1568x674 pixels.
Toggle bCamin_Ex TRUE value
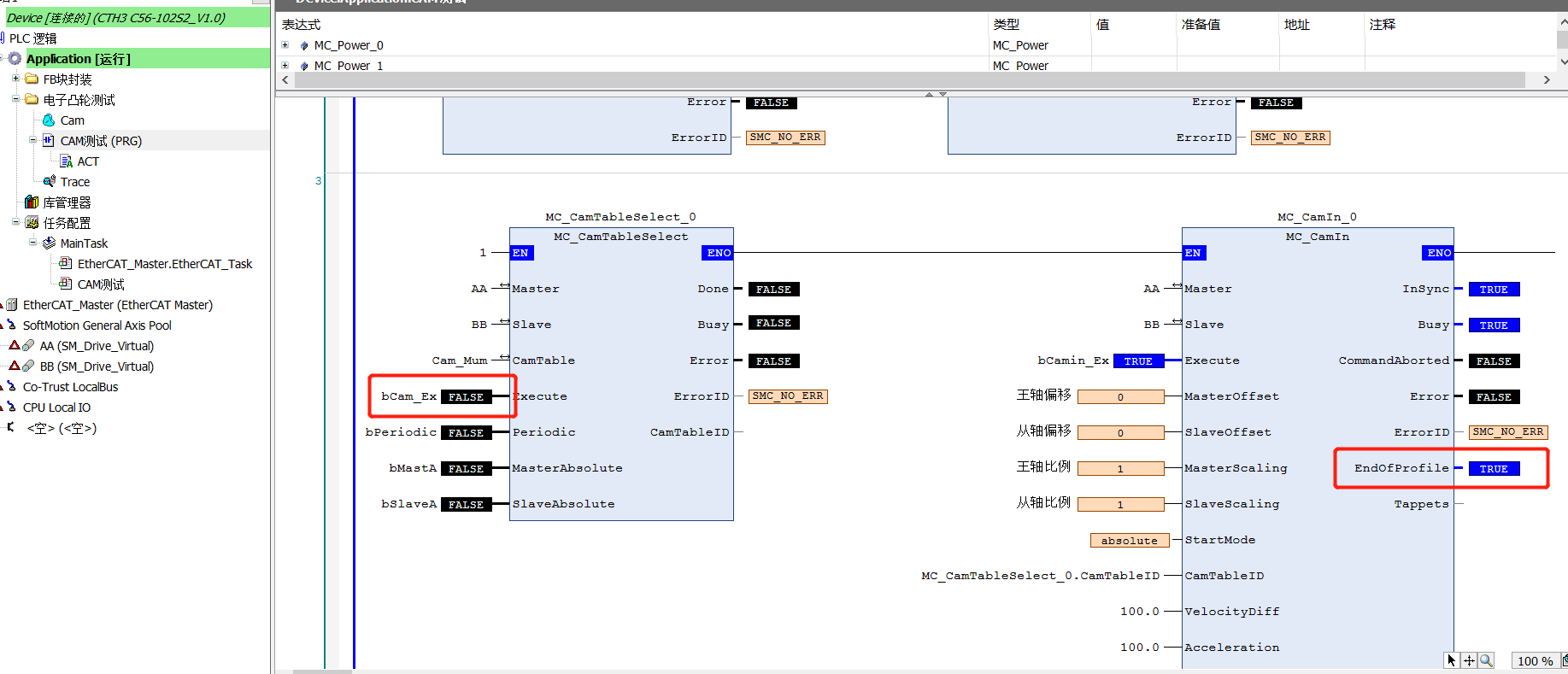(1138, 361)
